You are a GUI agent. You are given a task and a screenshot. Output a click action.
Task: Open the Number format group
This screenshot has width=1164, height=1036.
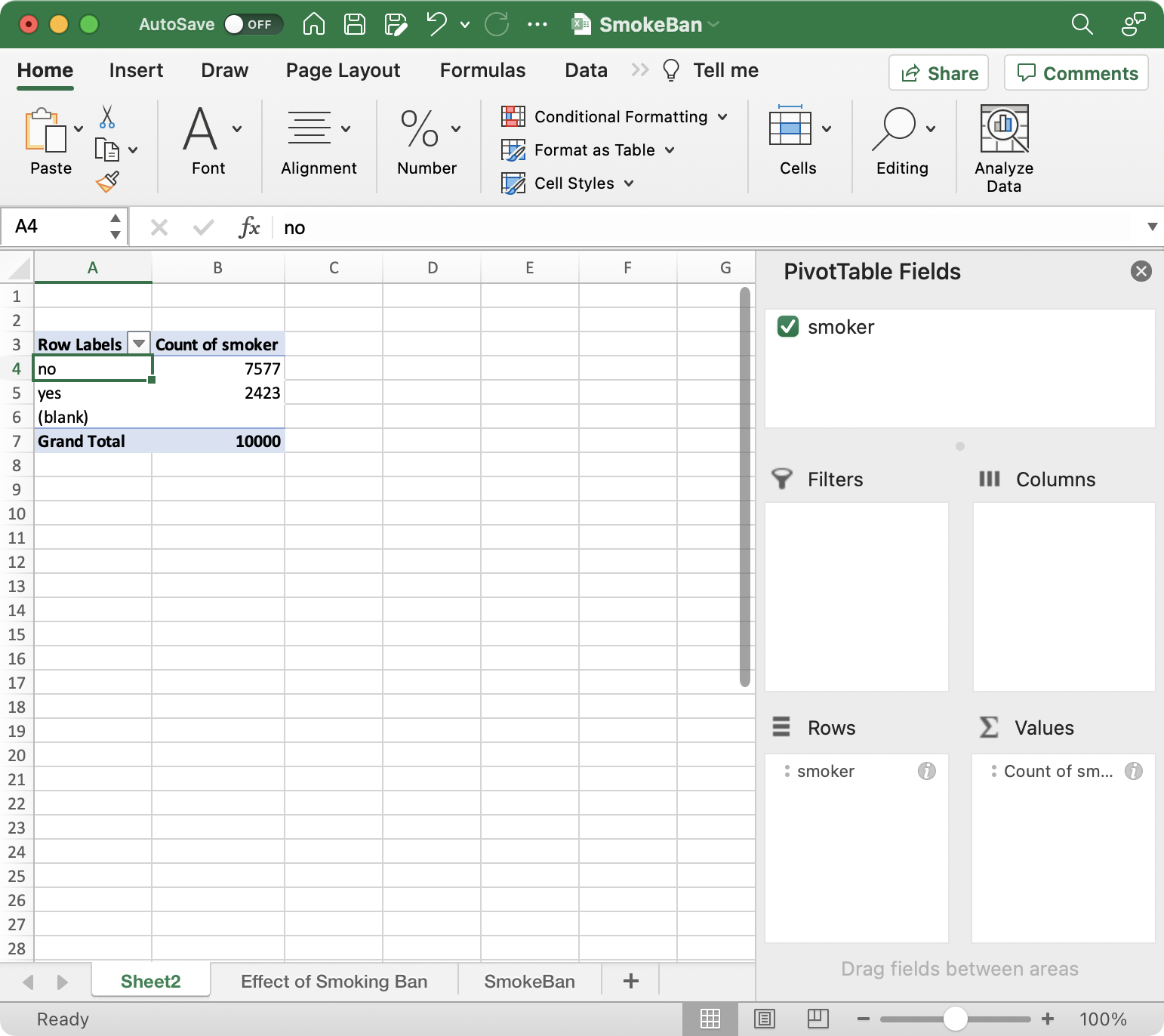pyautogui.click(x=427, y=140)
